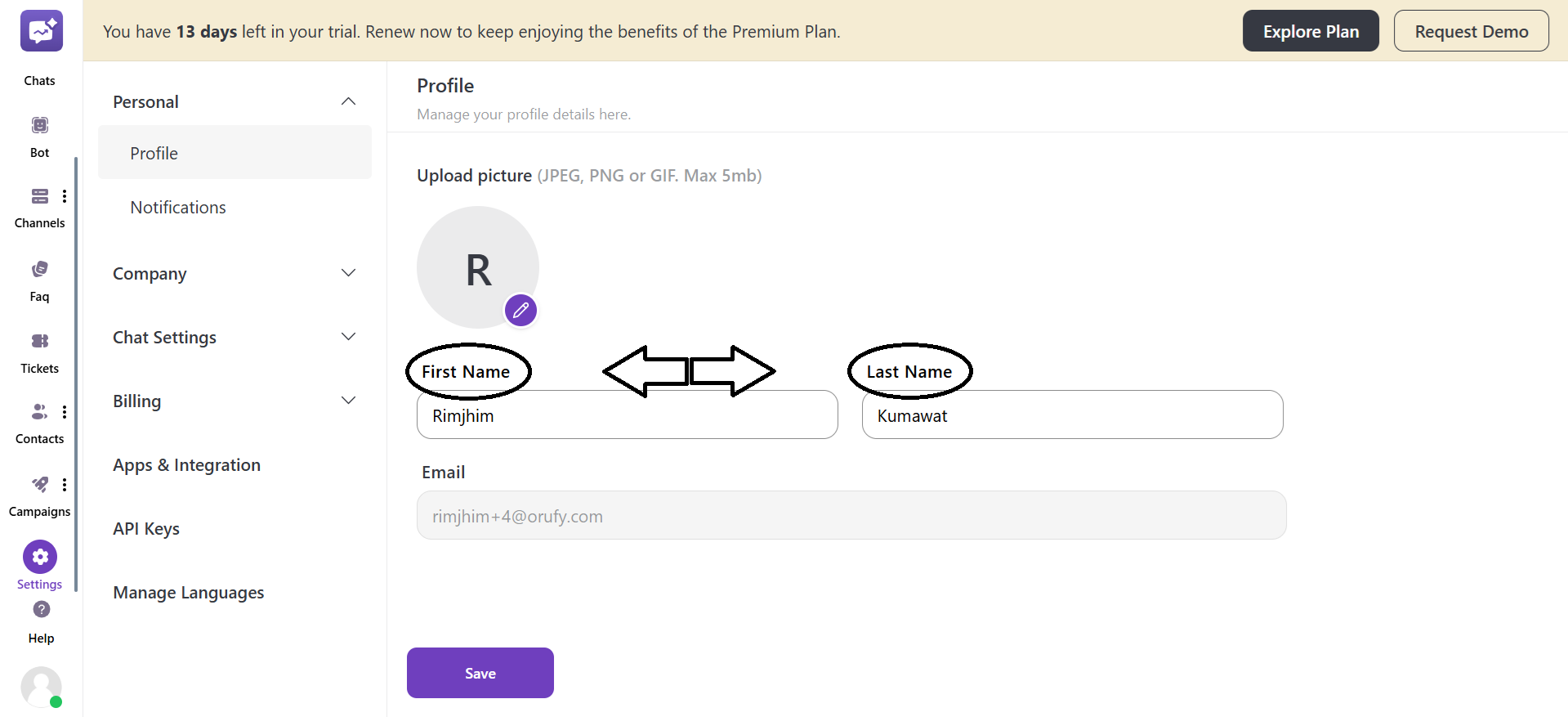
Task: Click the app logo at top left
Action: point(41,30)
